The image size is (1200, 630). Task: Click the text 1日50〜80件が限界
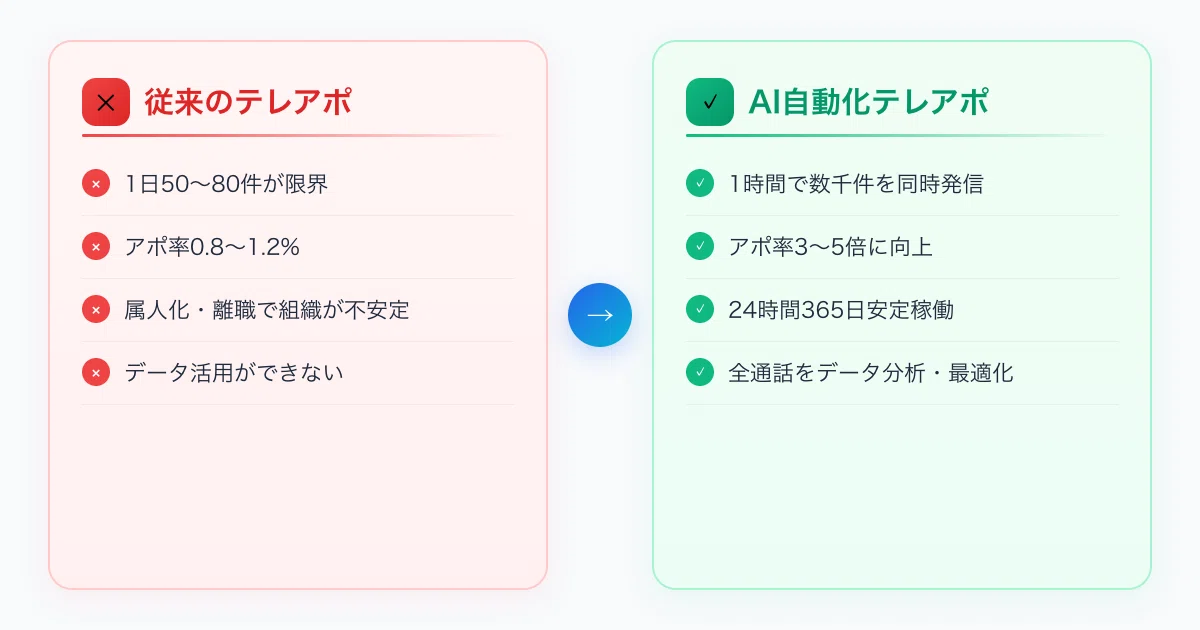tap(226, 184)
